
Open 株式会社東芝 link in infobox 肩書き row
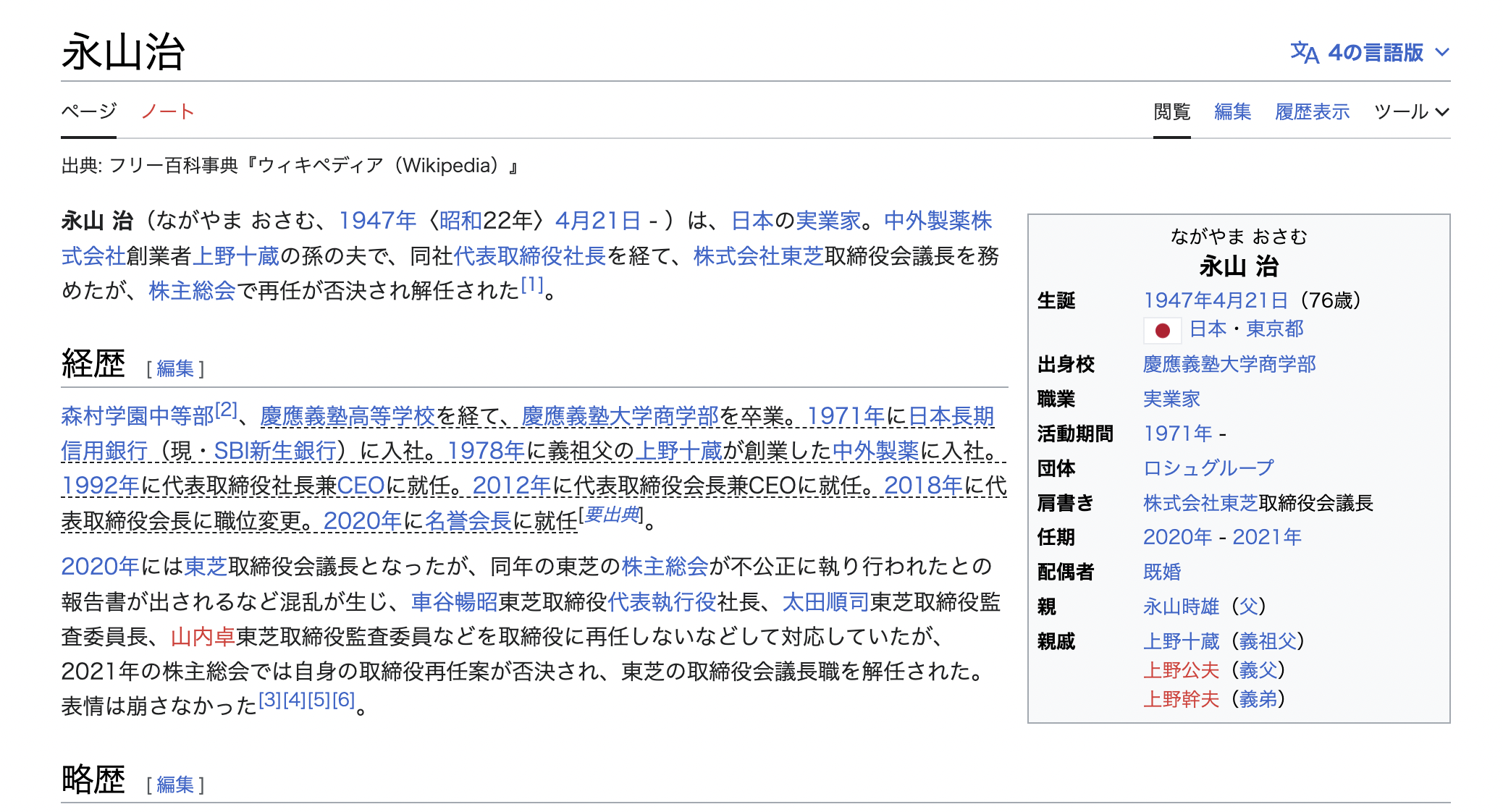1200,503
